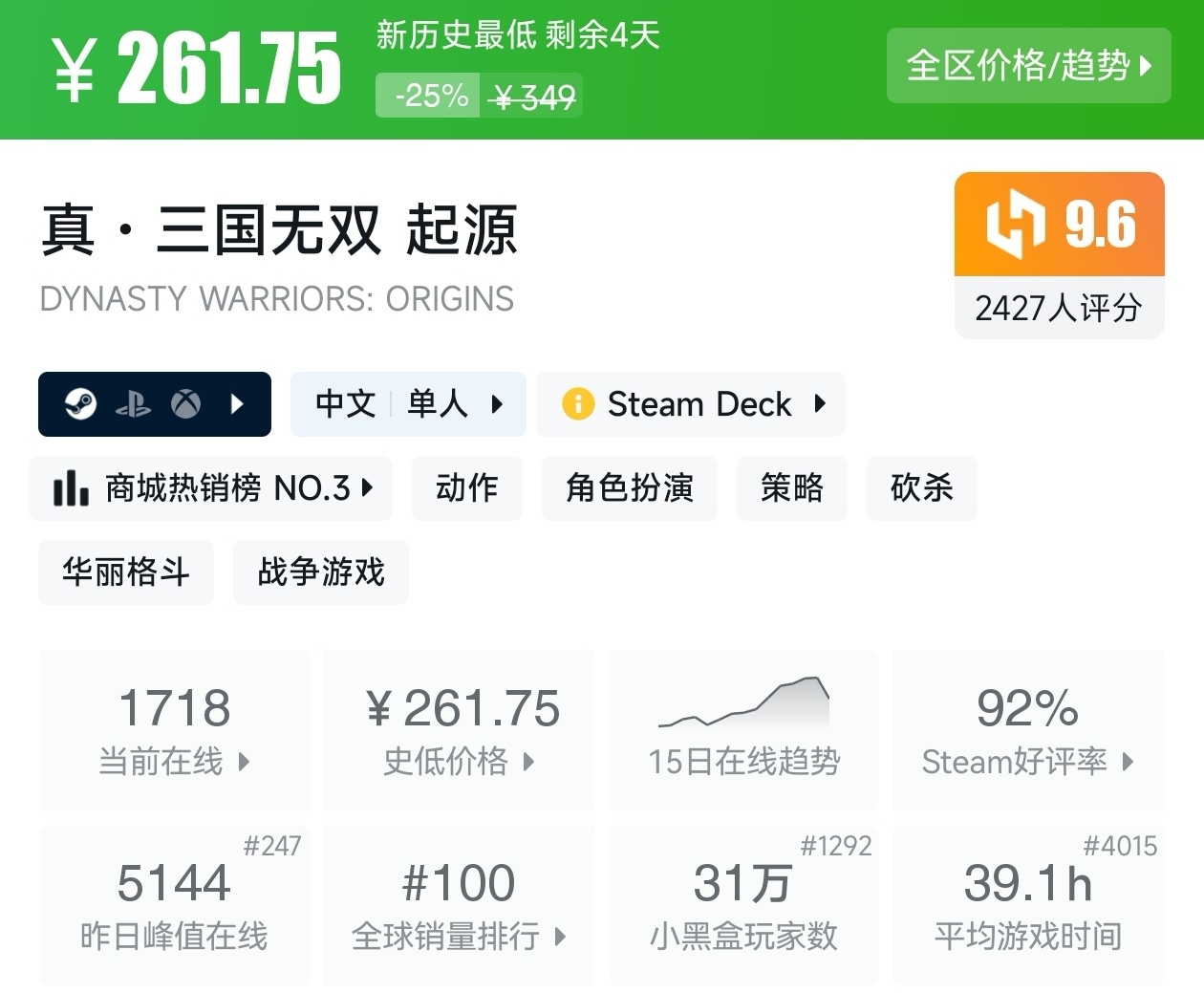This screenshot has height=993, width=1204.
Task: Select the 角色扮演 genre tag
Action: pos(629,488)
